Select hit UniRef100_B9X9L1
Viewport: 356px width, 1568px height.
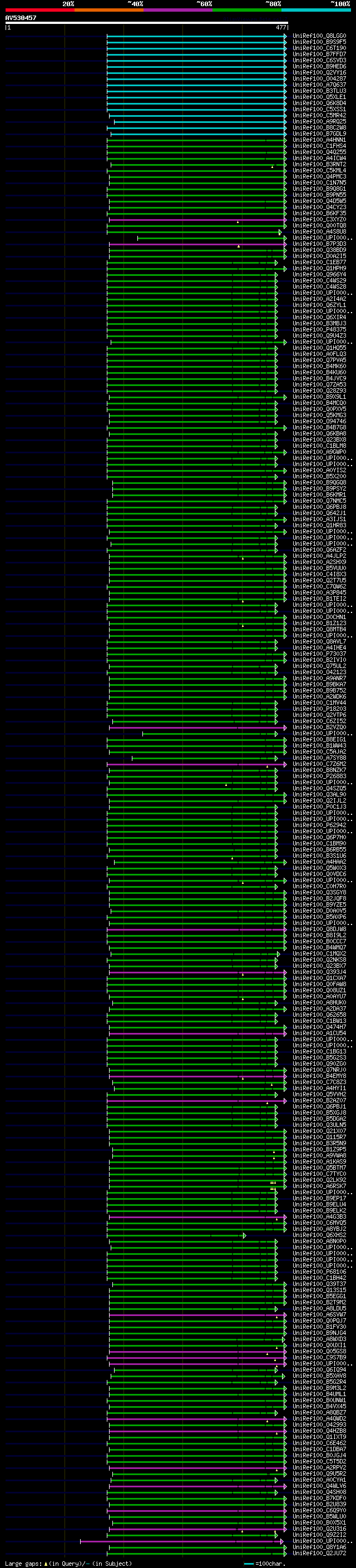pos(319,397)
